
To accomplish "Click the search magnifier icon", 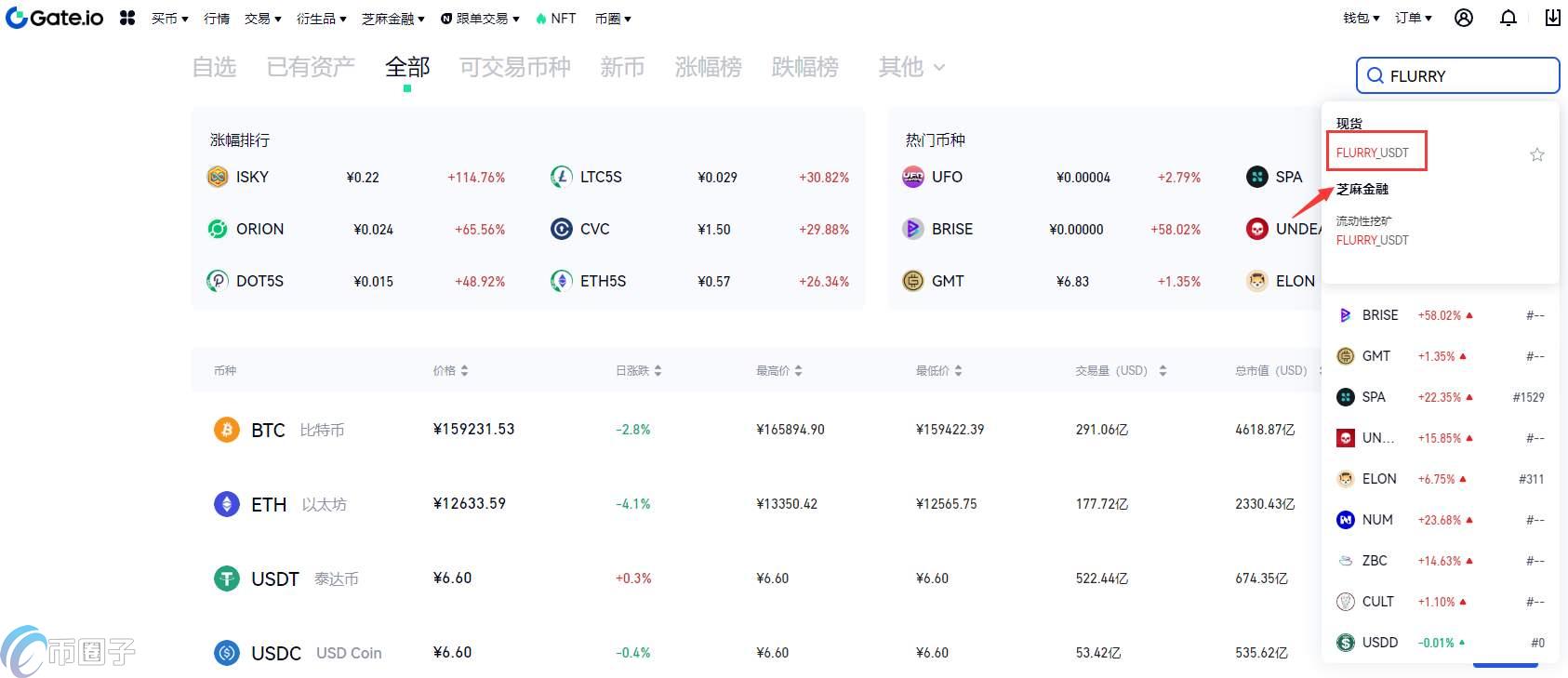I will (x=1375, y=76).
